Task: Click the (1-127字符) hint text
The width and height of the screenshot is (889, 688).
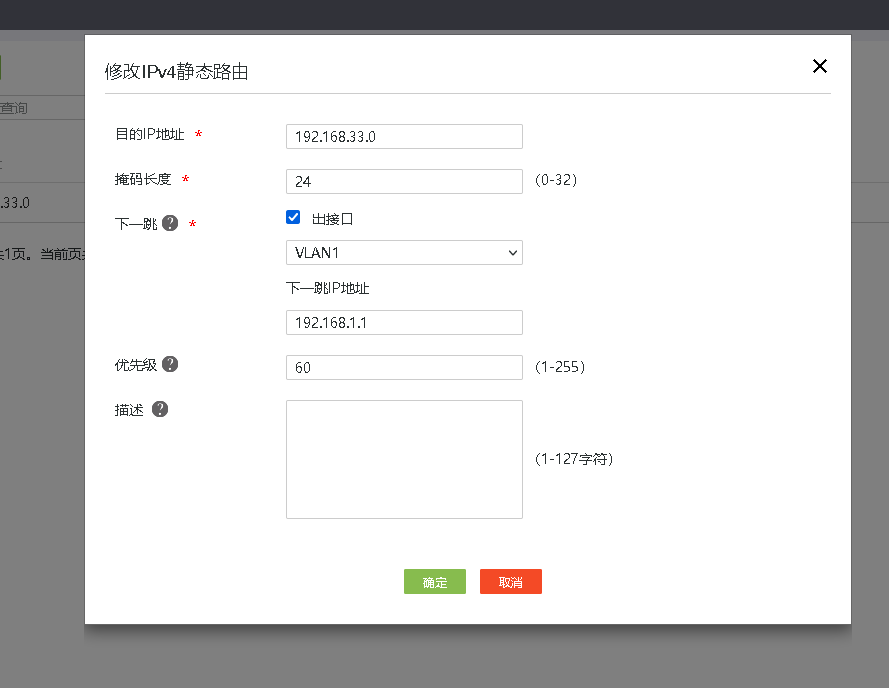Action: [x=574, y=458]
